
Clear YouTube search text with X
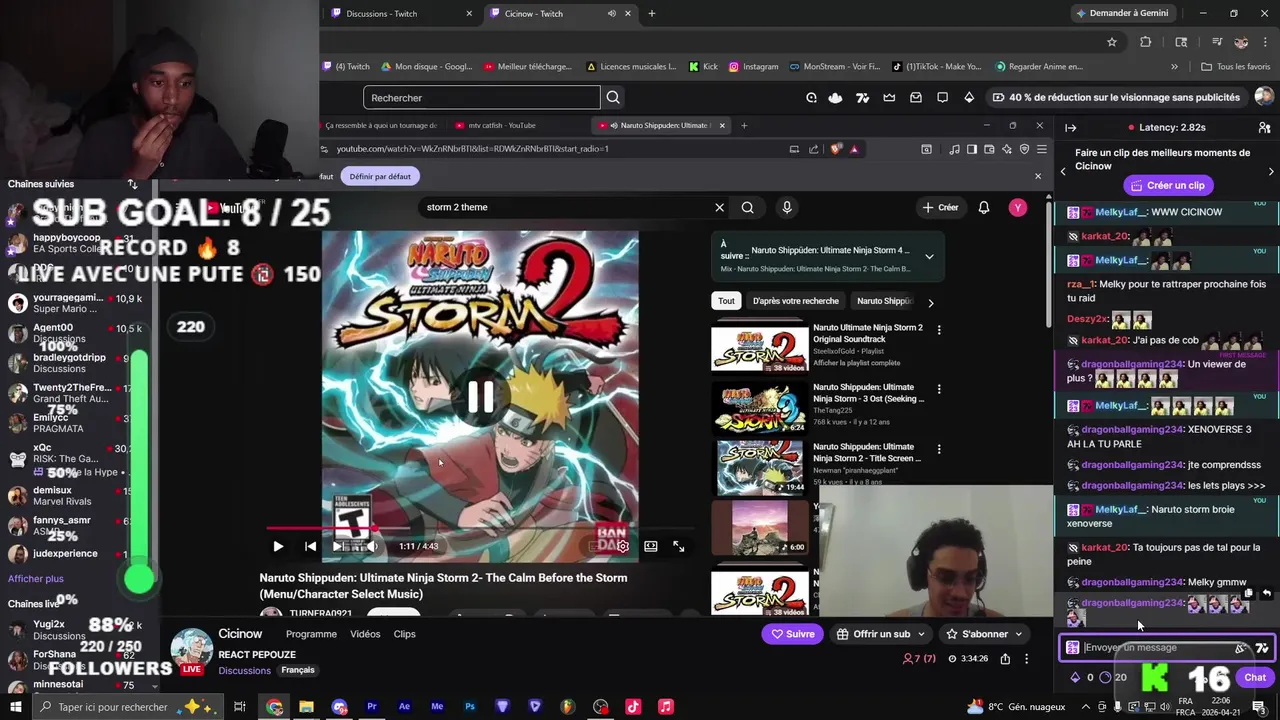pyautogui.click(x=719, y=207)
